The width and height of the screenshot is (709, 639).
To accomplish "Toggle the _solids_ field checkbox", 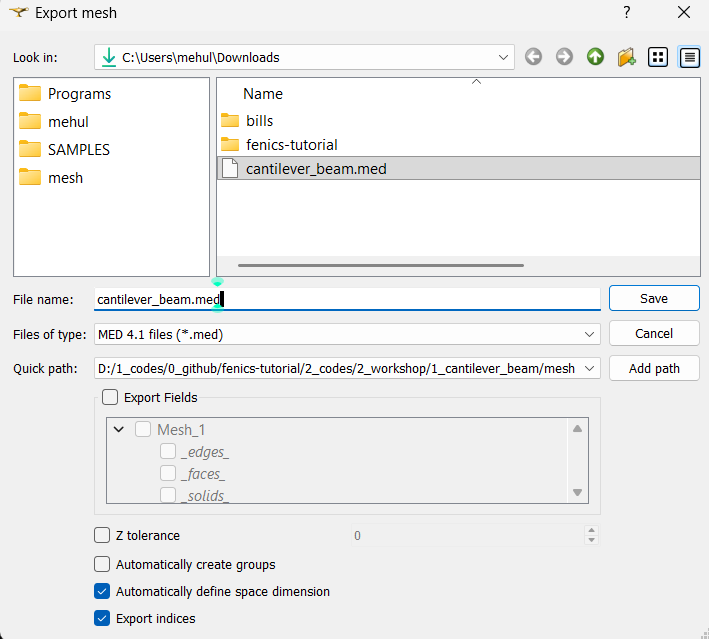I will [168, 495].
